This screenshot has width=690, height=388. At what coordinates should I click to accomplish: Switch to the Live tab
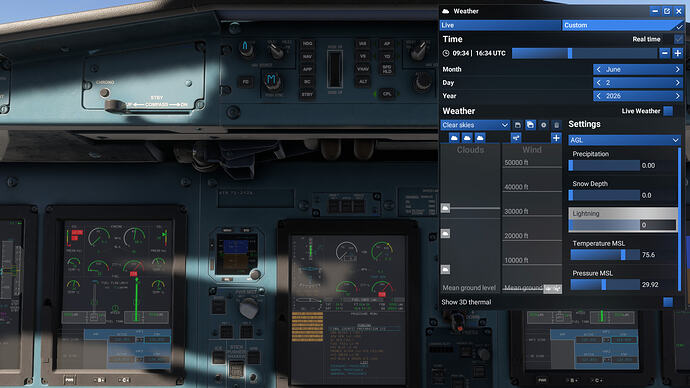(x=500, y=25)
